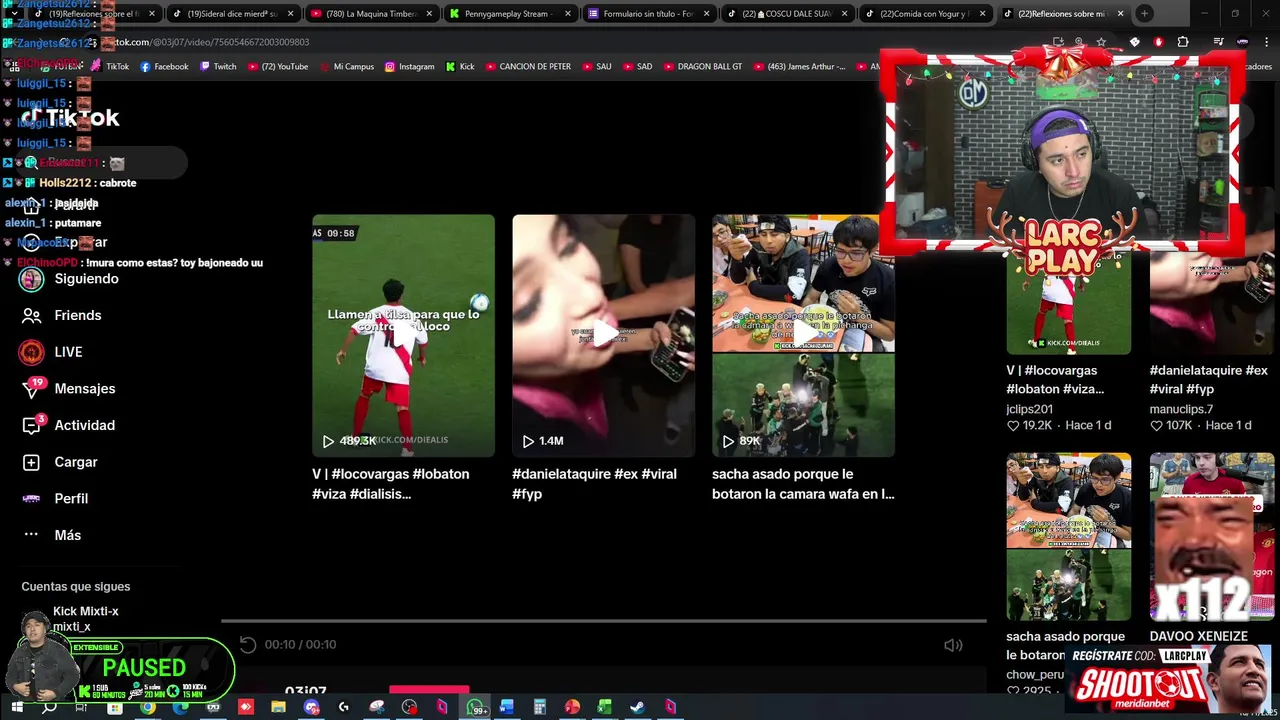Open Calculator from the taskbar
1280x720 pixels.
539,707
